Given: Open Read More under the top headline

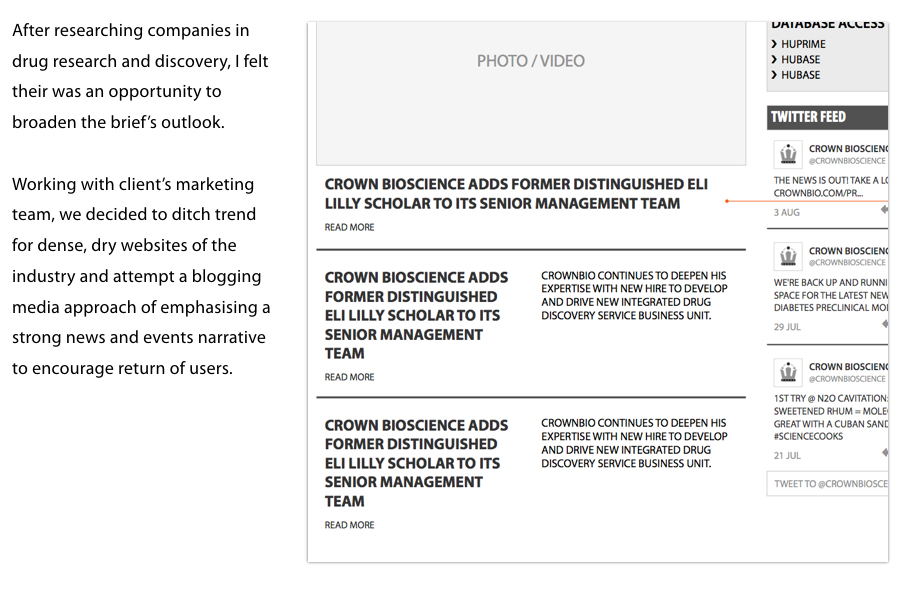Looking at the screenshot, I should (349, 228).
